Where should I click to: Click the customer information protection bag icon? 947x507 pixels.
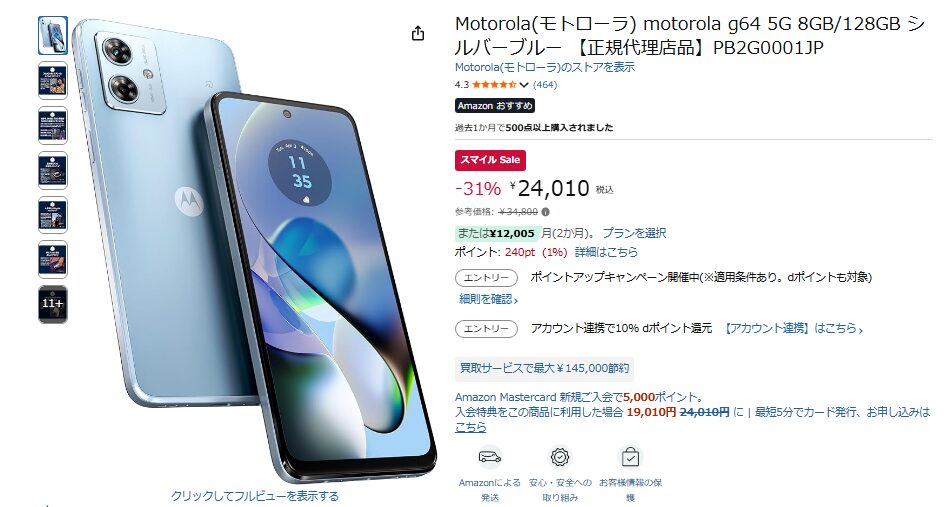(x=630, y=457)
